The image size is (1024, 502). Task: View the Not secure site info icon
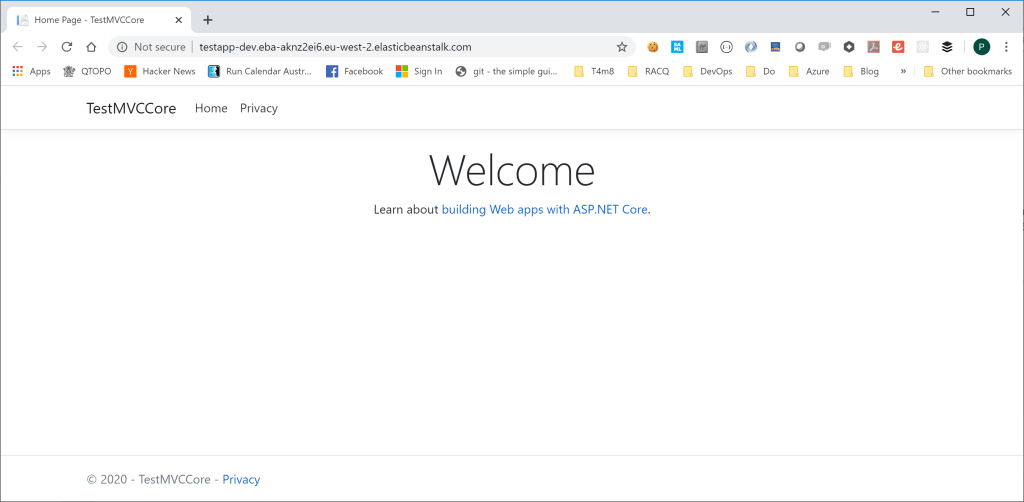[x=121, y=47]
